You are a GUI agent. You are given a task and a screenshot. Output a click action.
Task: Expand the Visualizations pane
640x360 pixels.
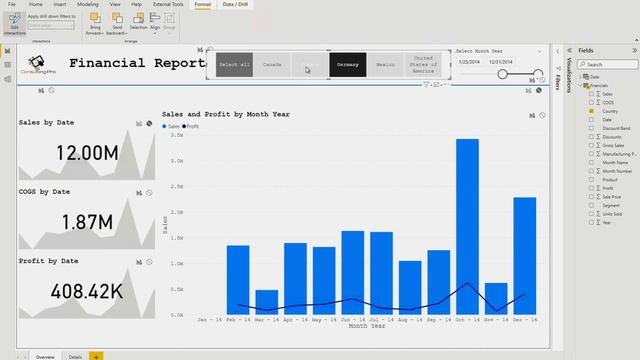click(569, 51)
